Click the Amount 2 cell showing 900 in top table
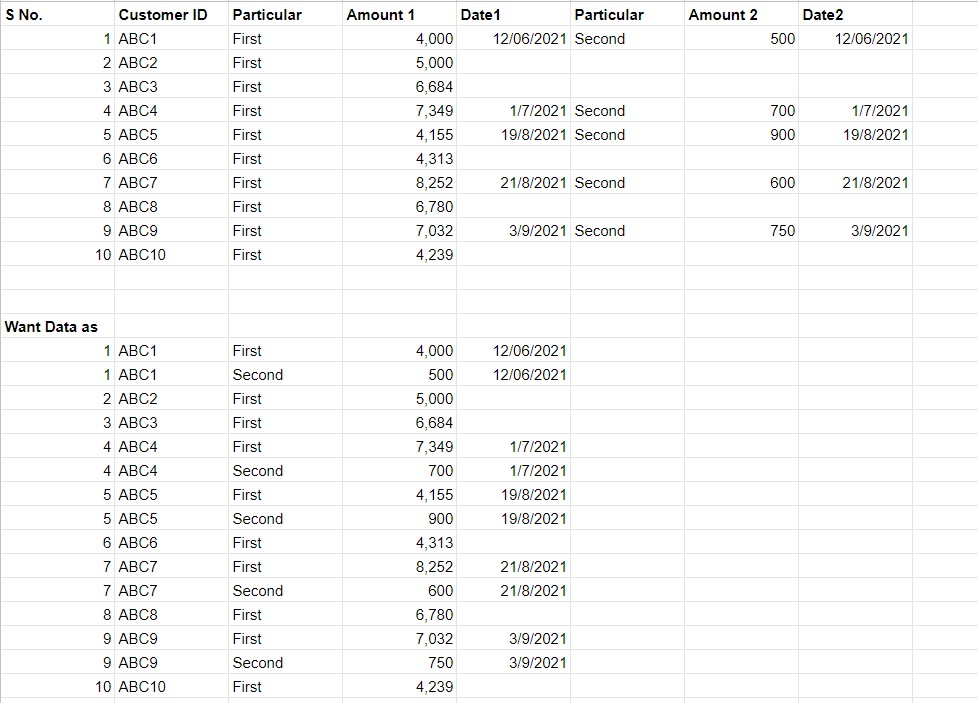 741,135
